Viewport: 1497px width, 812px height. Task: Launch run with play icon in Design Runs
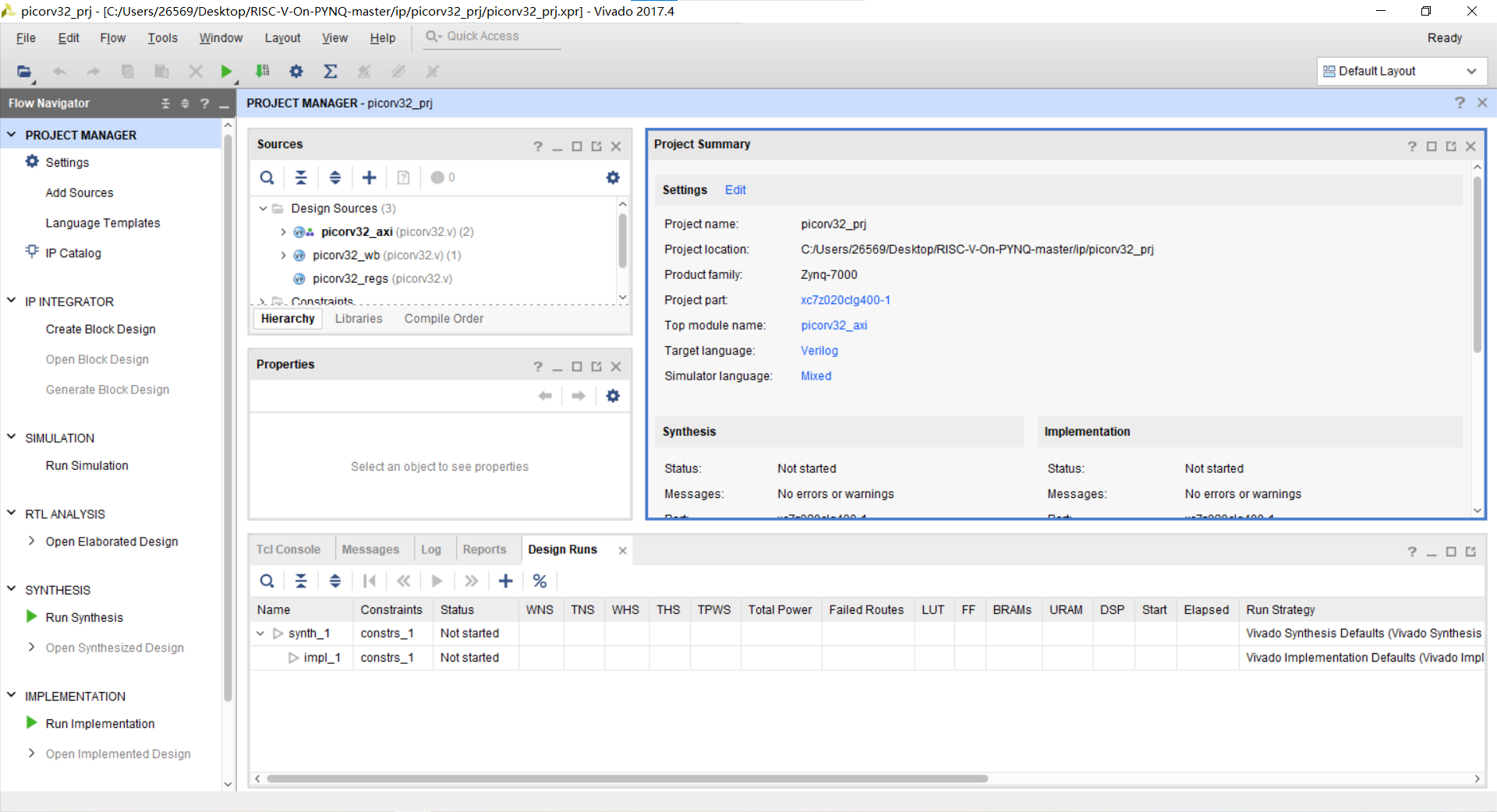pyautogui.click(x=437, y=581)
